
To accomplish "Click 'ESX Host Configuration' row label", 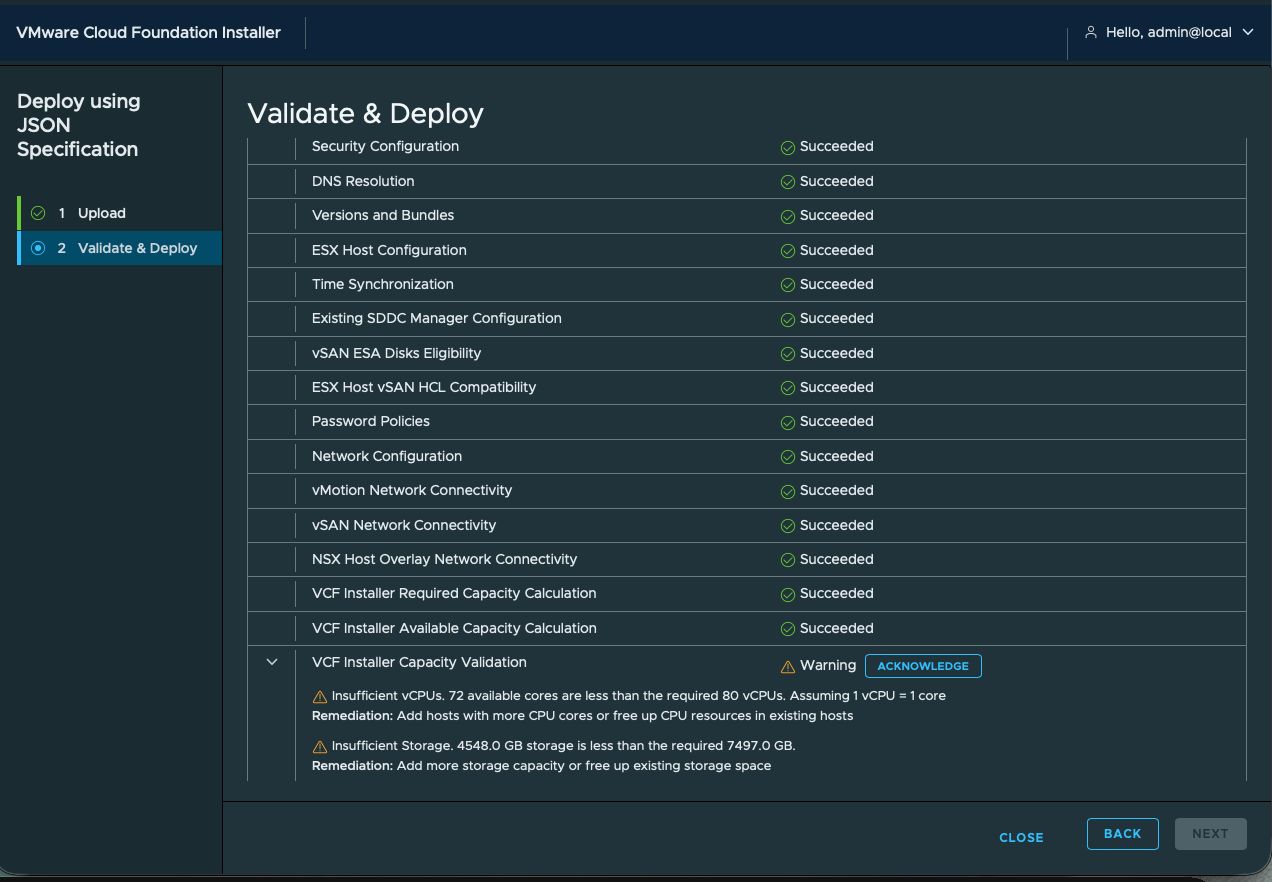I will pyautogui.click(x=389, y=250).
